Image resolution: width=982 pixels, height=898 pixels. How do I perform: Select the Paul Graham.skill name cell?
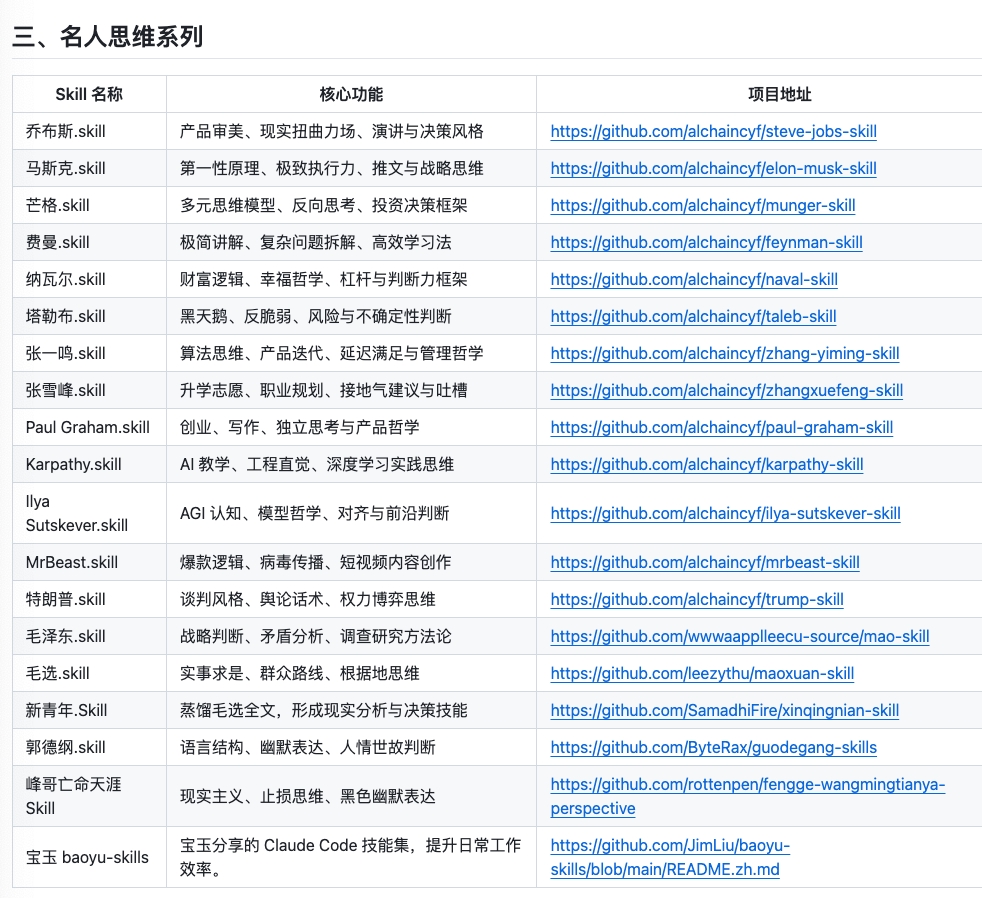tap(89, 427)
